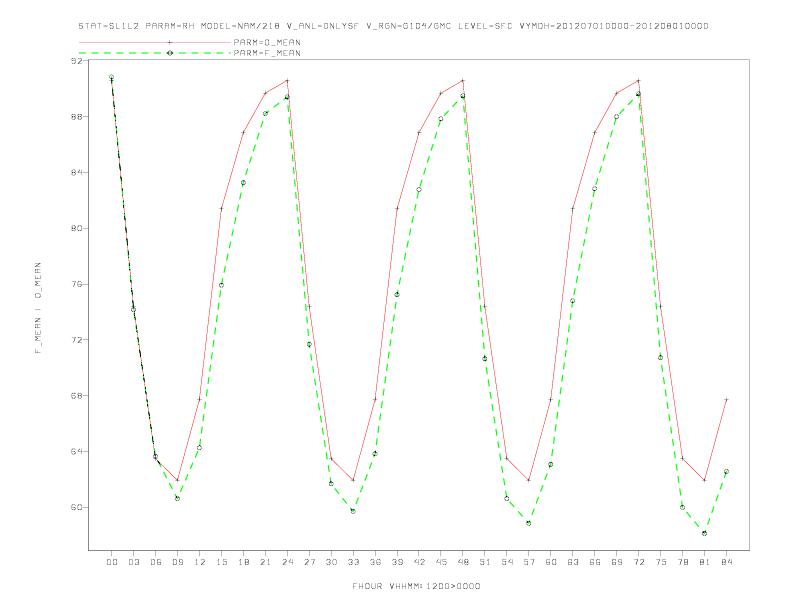Screen dimensions: 792x612
Task: Click x-axis tick label 24
Action: point(287,562)
